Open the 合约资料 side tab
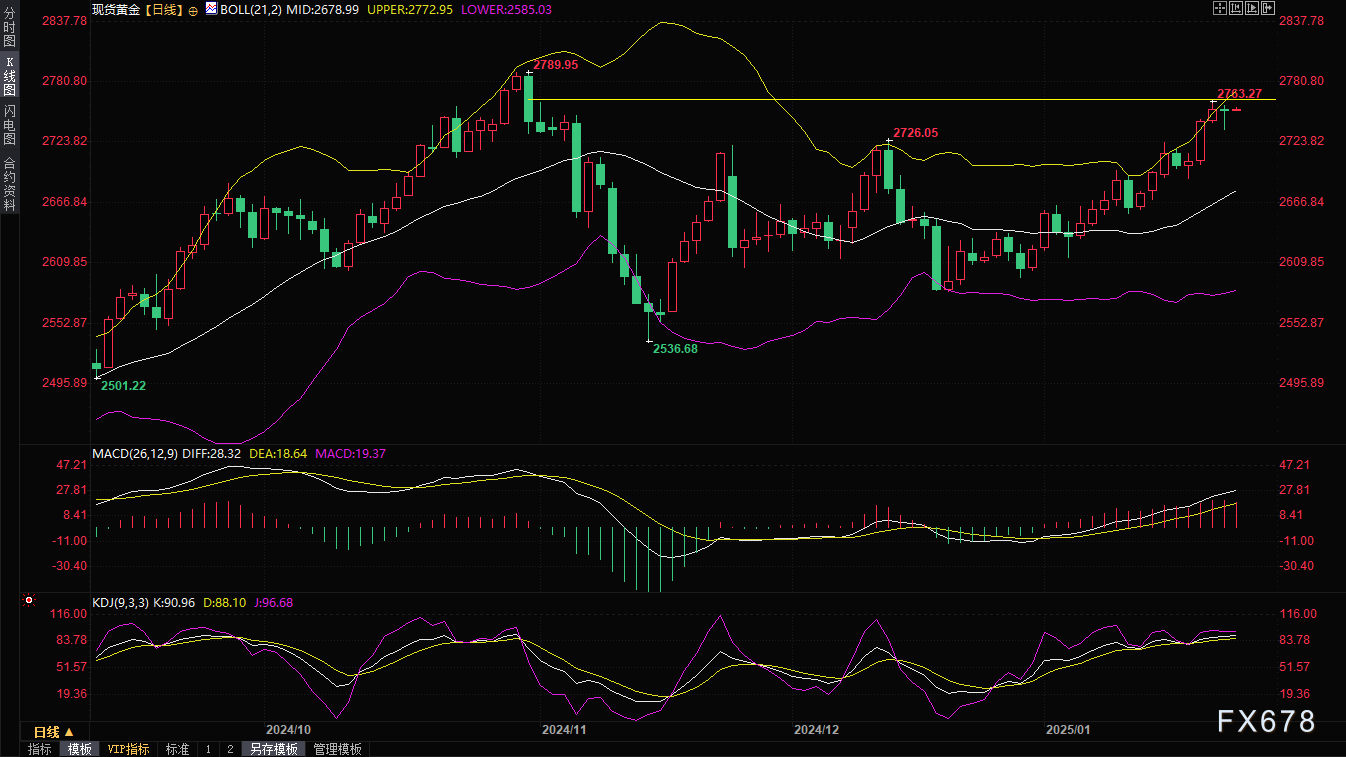1346x757 pixels. point(9,184)
